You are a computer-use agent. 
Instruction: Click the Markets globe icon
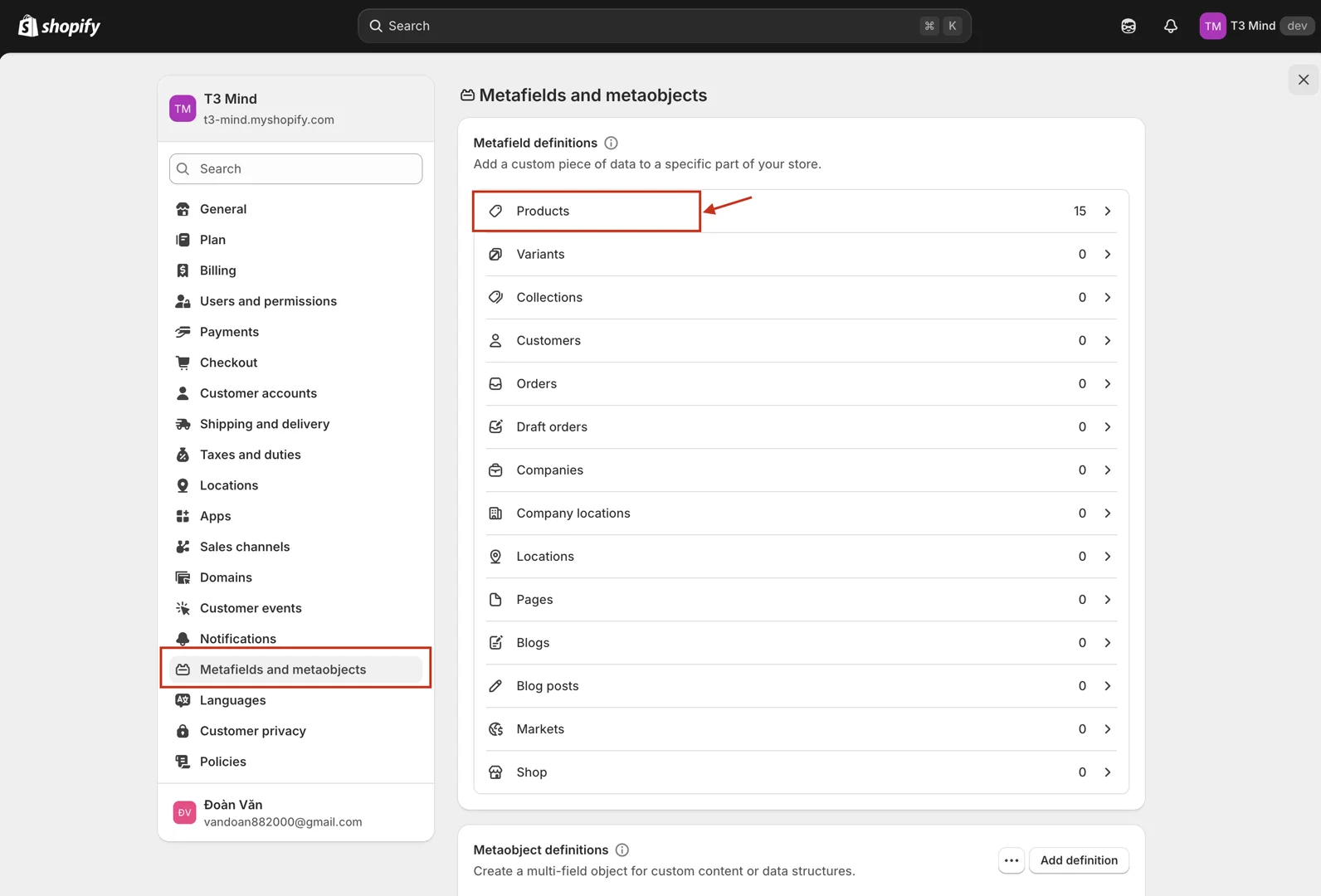[495, 728]
